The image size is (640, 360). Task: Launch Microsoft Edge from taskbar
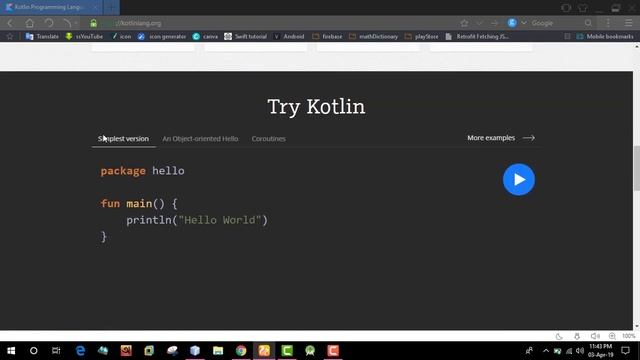tap(80, 351)
